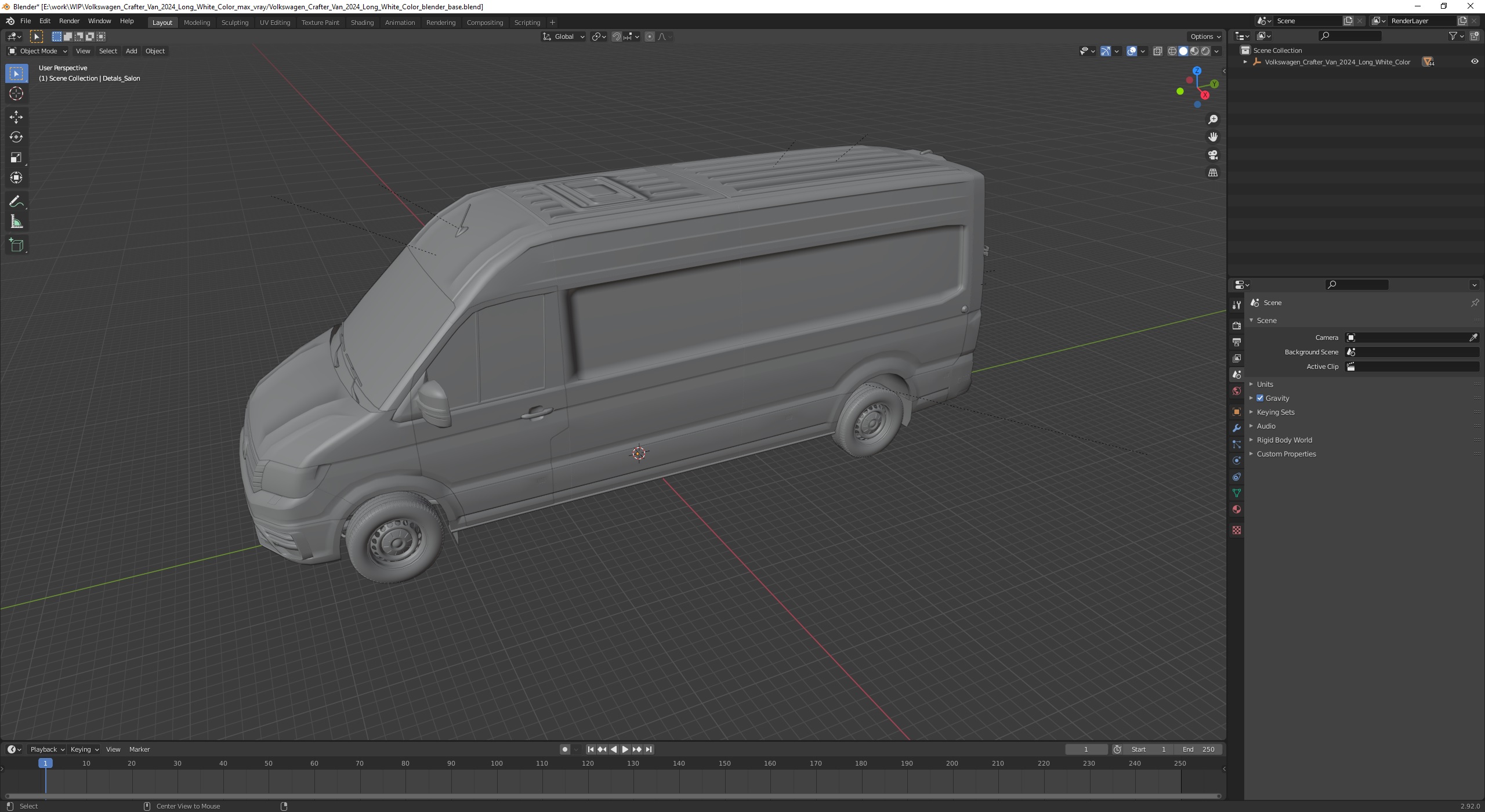Open World properties tab
This screenshot has width=1485, height=812.
click(x=1236, y=391)
